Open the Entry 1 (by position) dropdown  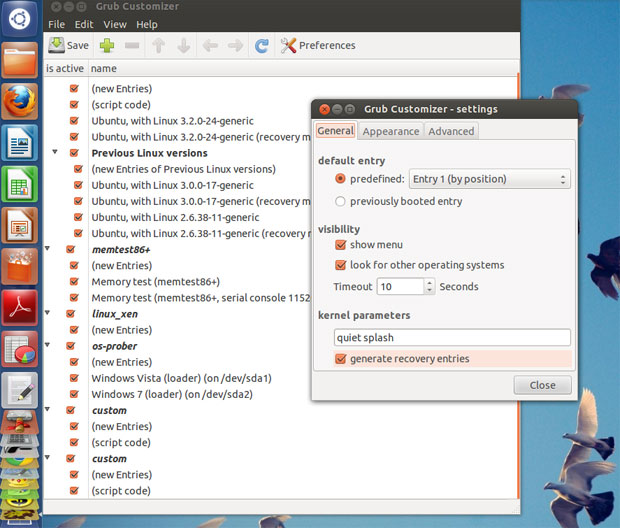490,179
